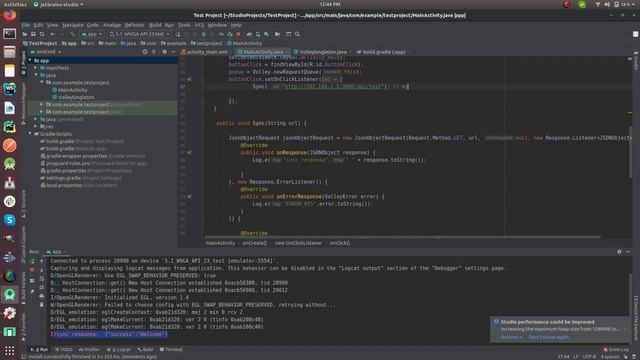Toggle Soft-Wrap in Run console
Image resolution: width=640 pixels, height=360 pixels.
click(42, 279)
